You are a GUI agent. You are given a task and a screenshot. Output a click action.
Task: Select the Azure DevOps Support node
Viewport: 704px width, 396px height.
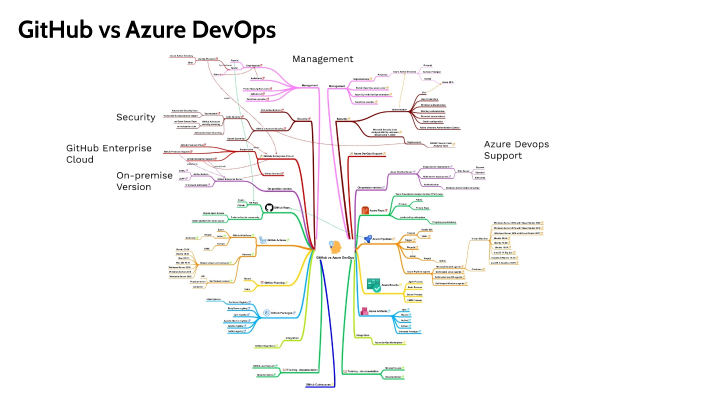tap(368, 154)
